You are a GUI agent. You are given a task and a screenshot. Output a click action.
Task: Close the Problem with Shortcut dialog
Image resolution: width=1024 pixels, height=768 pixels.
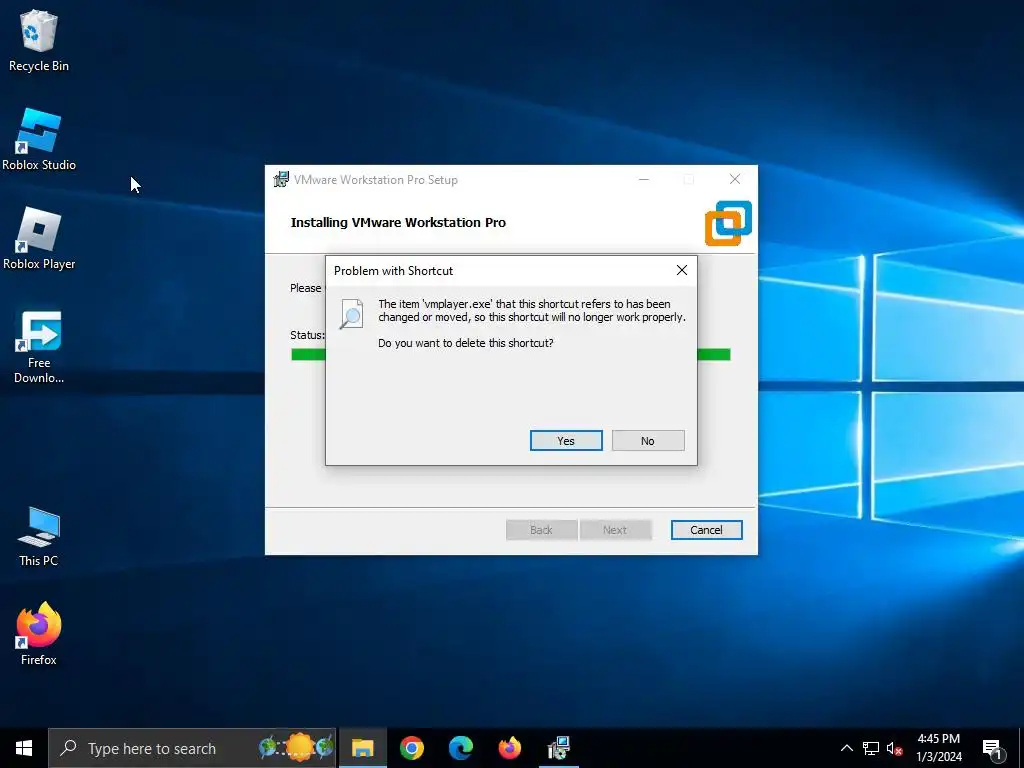(x=682, y=270)
